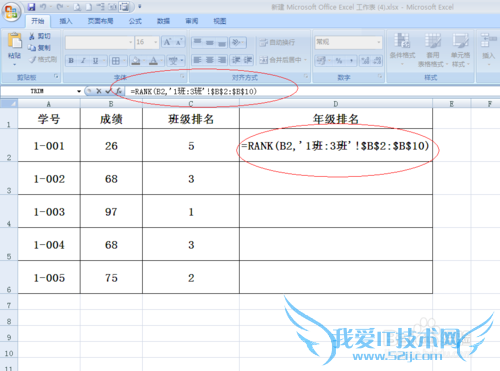Click into the formula bar text
The height and width of the screenshot is (371, 500).
pos(194,91)
